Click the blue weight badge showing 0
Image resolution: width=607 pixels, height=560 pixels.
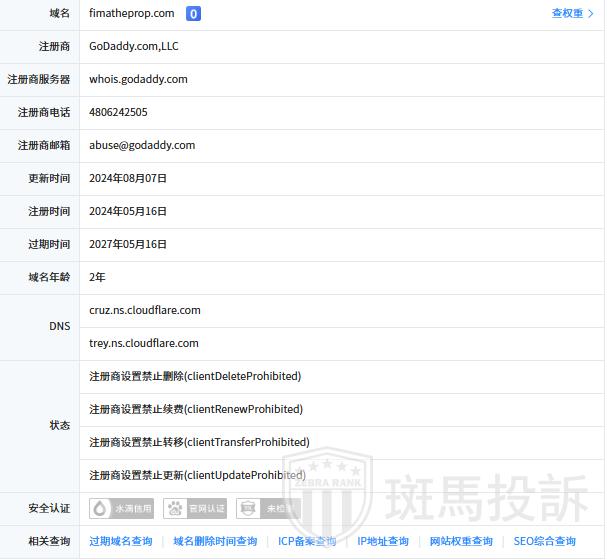coord(193,13)
